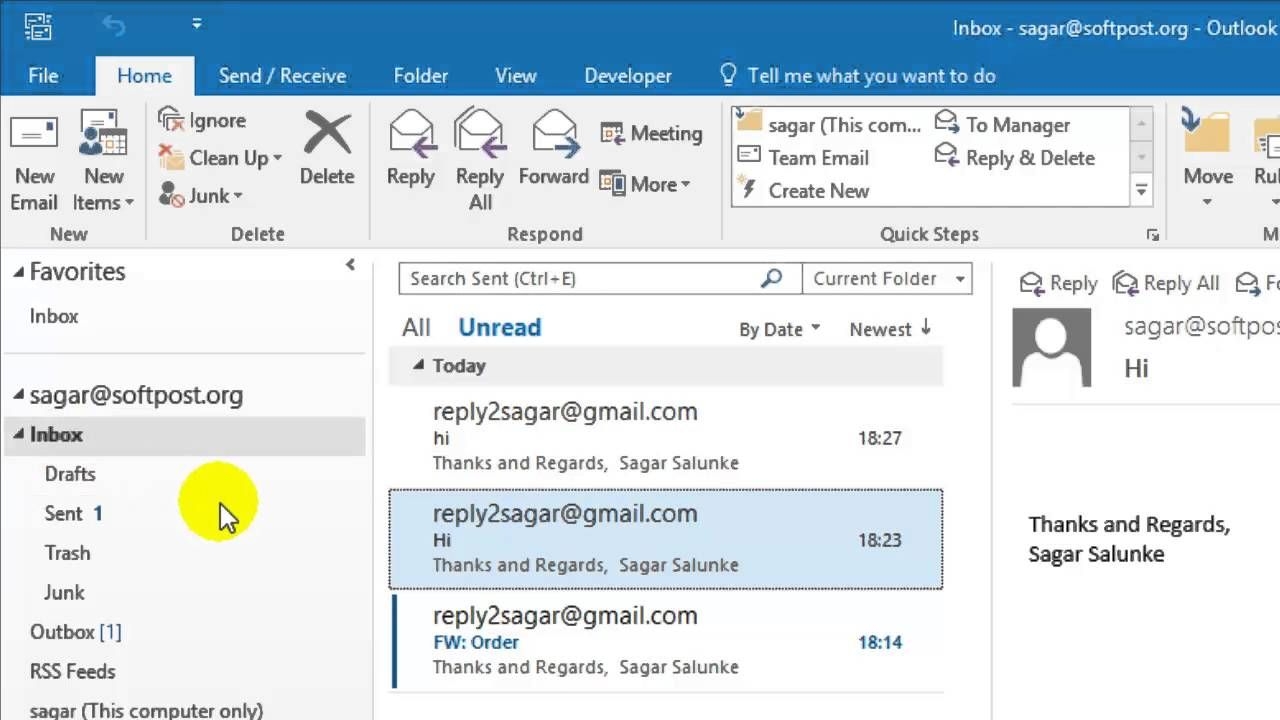1280x720 pixels.
Task: Open the By Date sort dropdown
Action: pyautogui.click(x=779, y=329)
